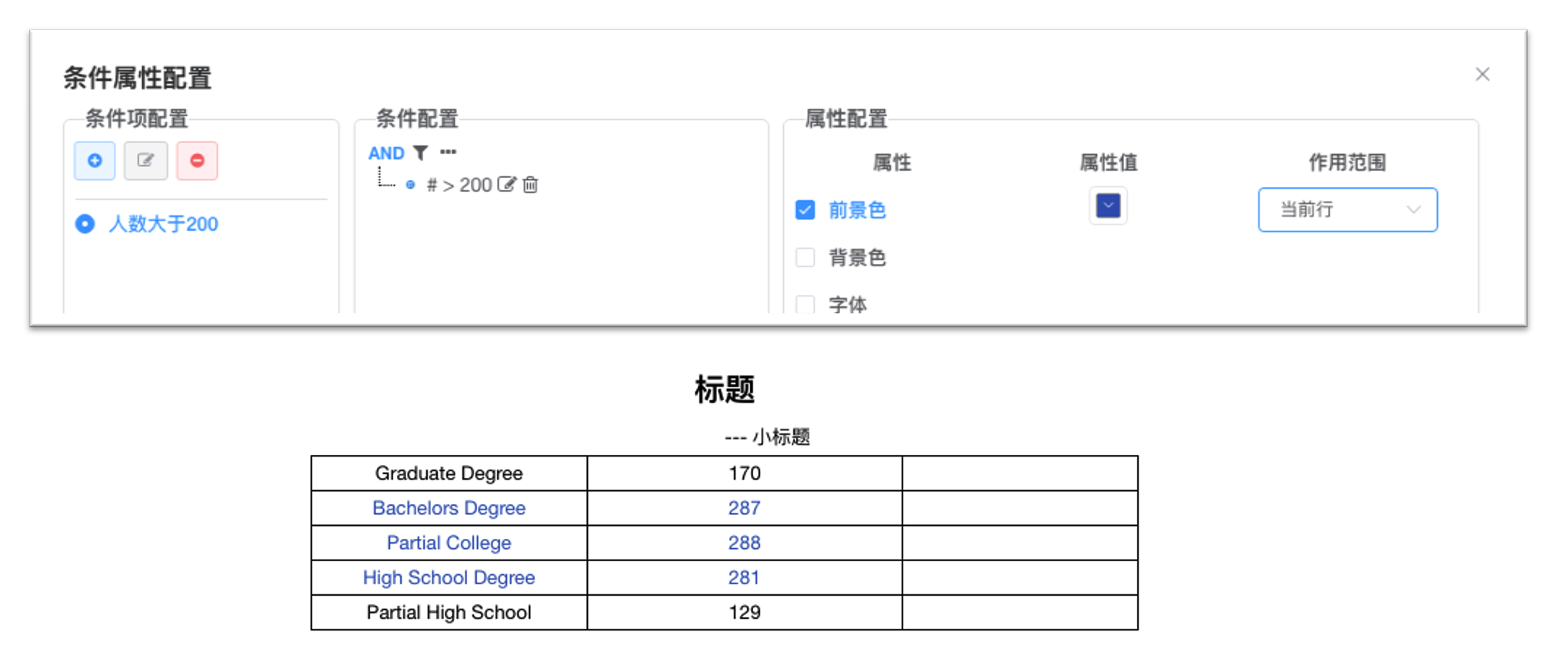Click the # > 200 condition tree node
The height and width of the screenshot is (662, 1568).
pyautogui.click(x=459, y=185)
